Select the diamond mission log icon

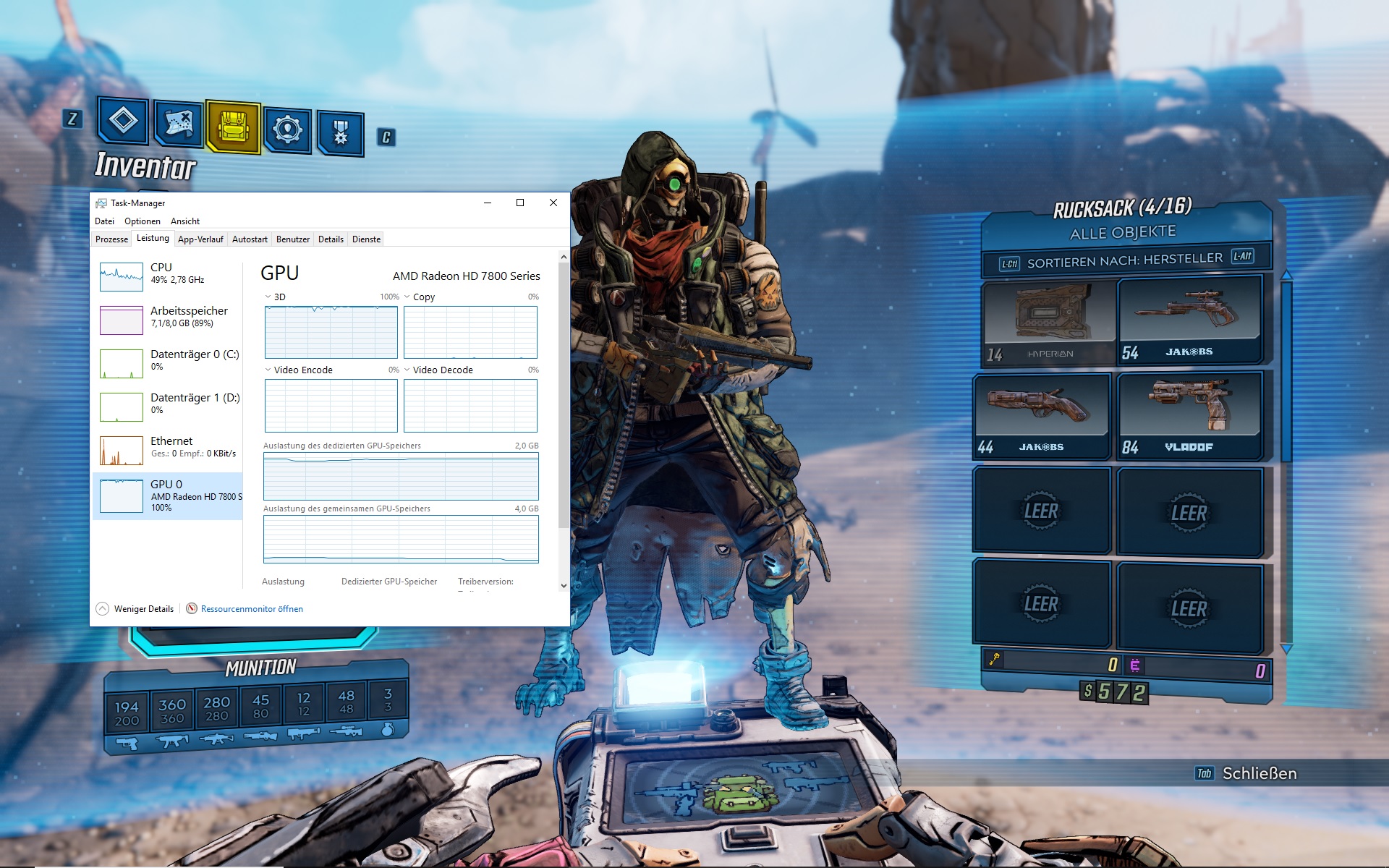123,120
